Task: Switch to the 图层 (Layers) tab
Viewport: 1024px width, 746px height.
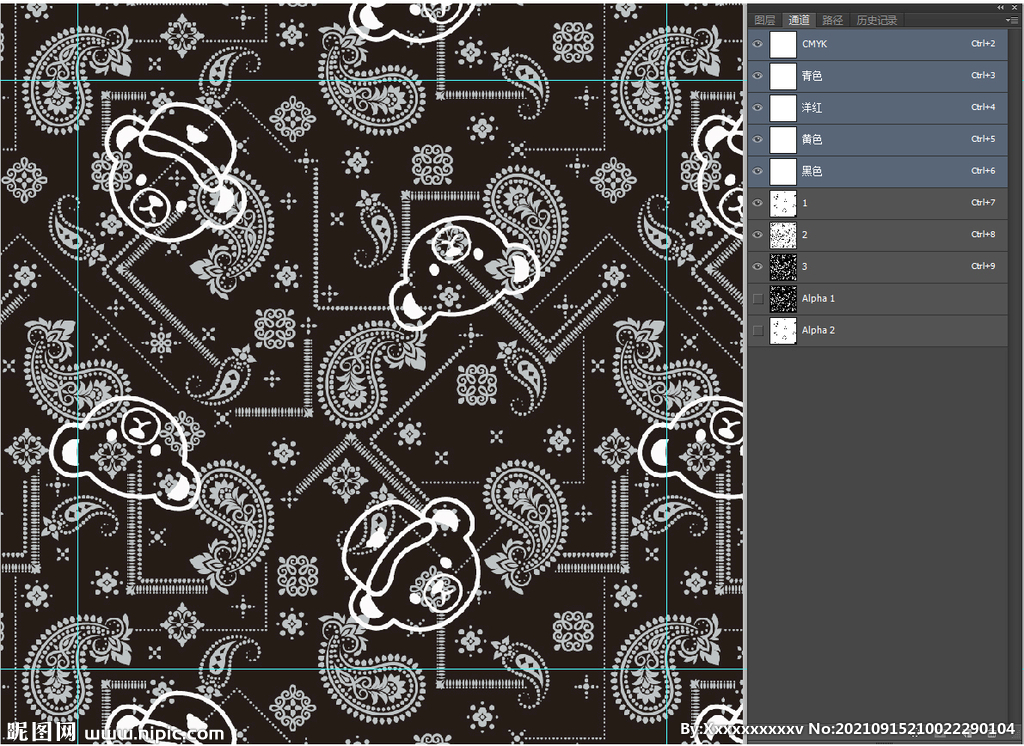Action: click(x=765, y=20)
